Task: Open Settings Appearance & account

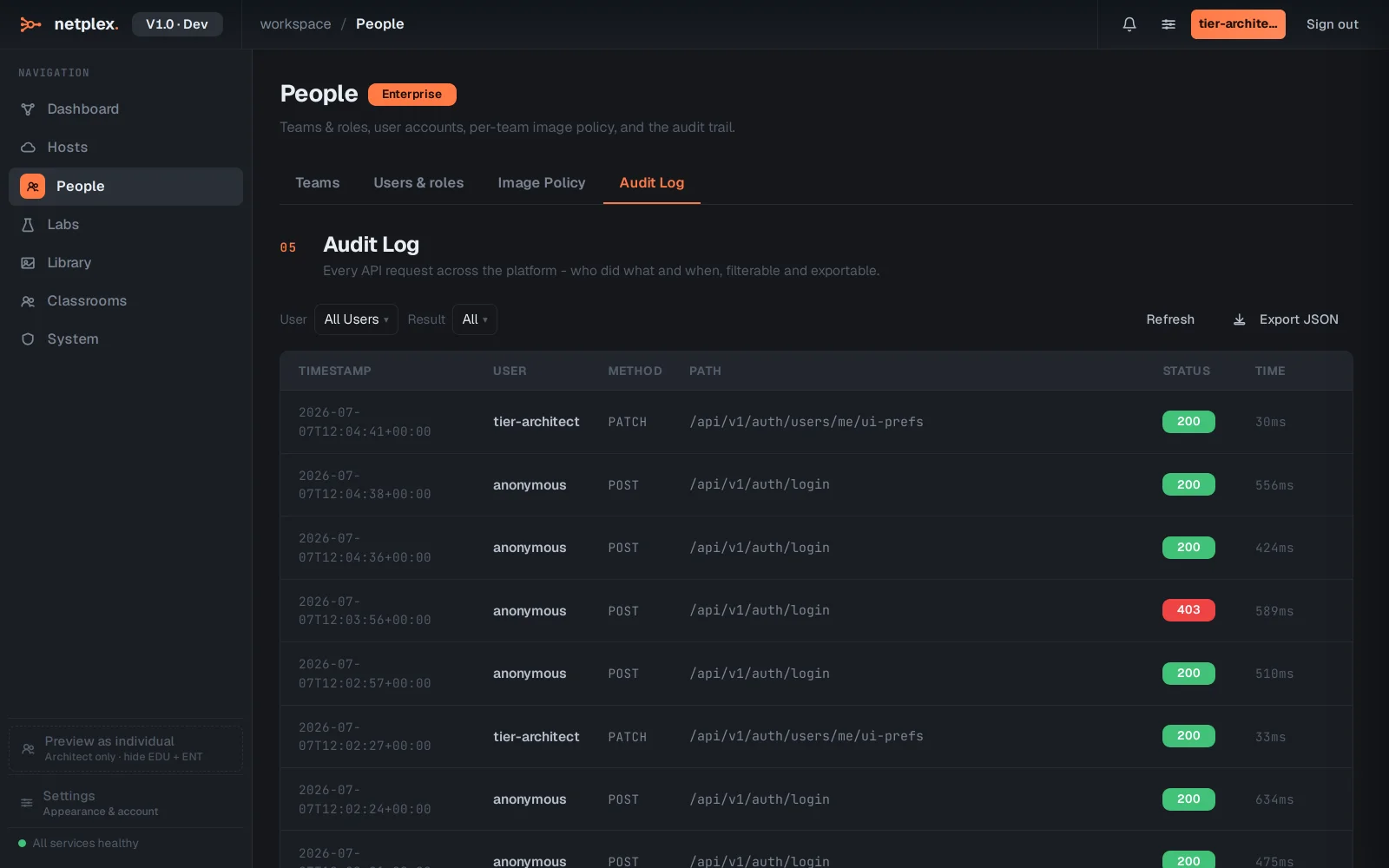Action: (126, 803)
